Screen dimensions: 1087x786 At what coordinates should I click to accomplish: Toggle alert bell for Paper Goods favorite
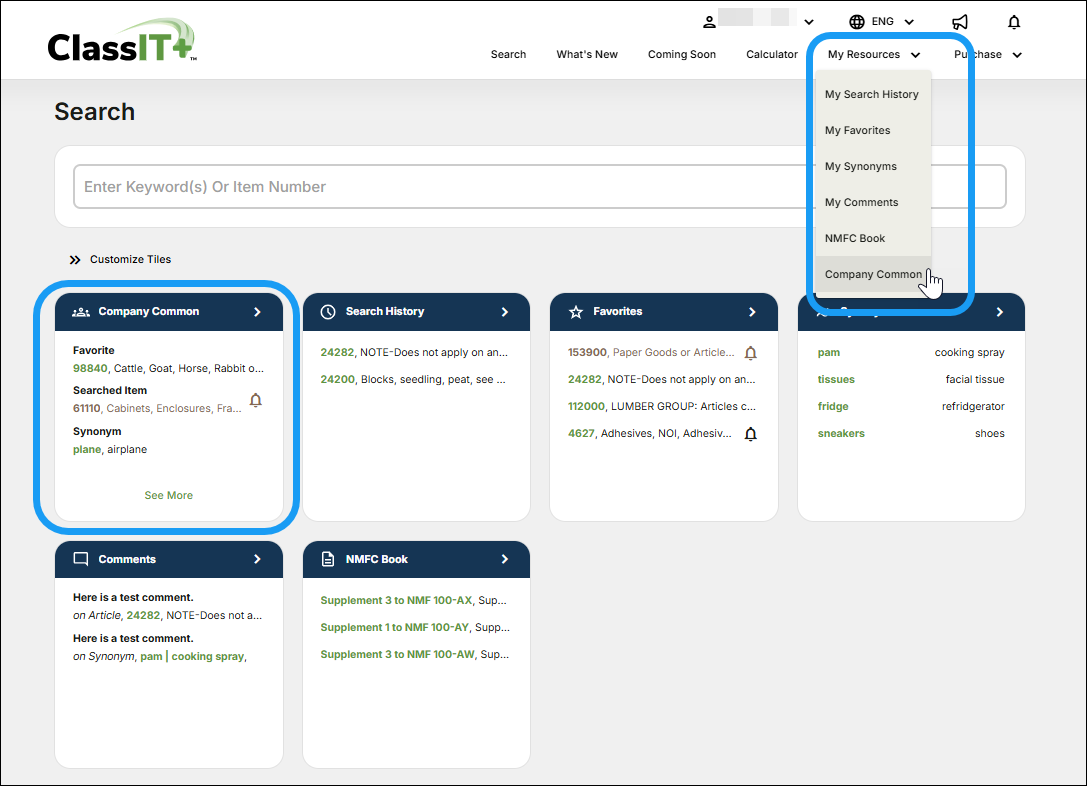[751, 353]
